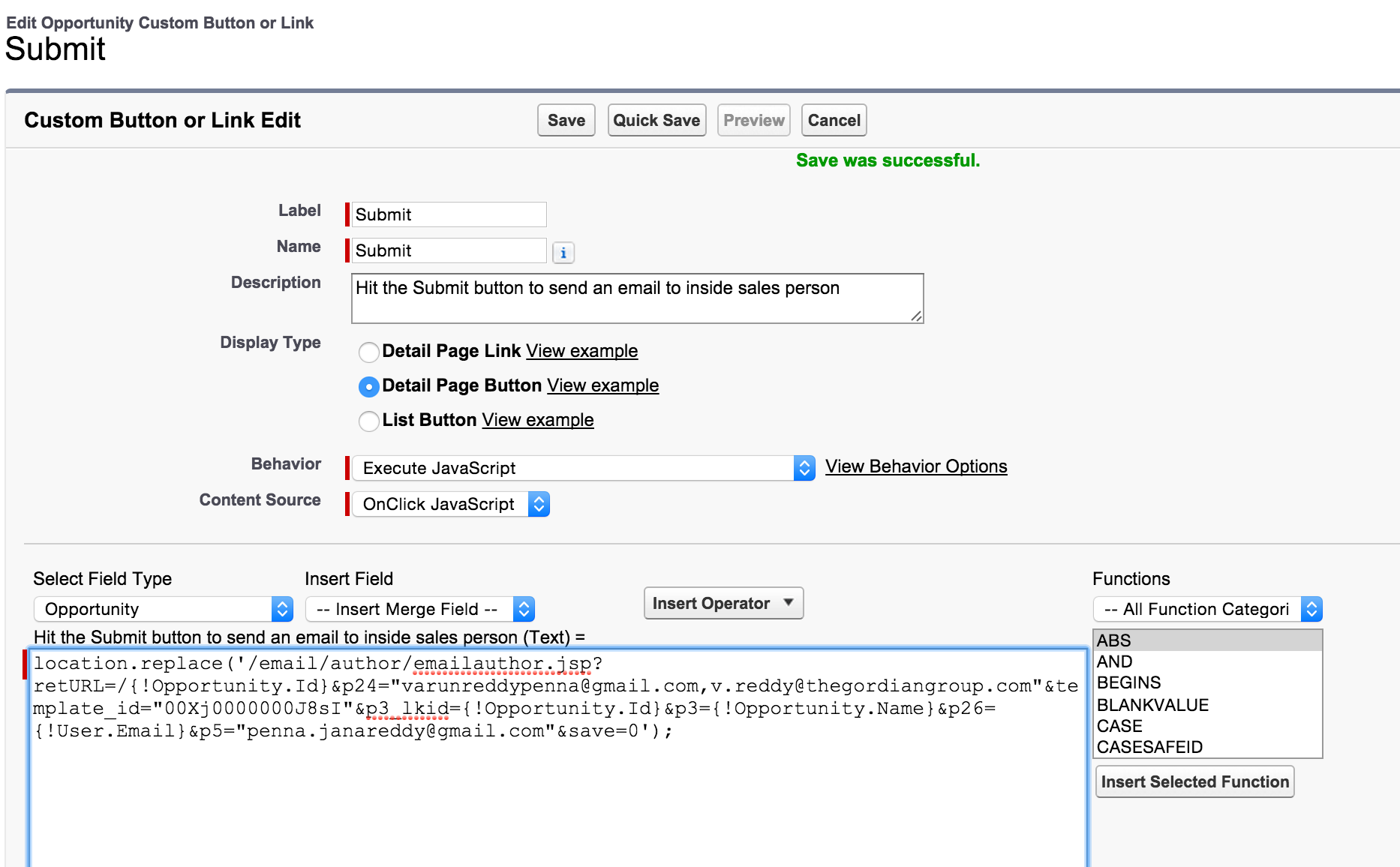Select the Detail Page Button radio option
Screen dimensions: 1400x867
coord(368,386)
